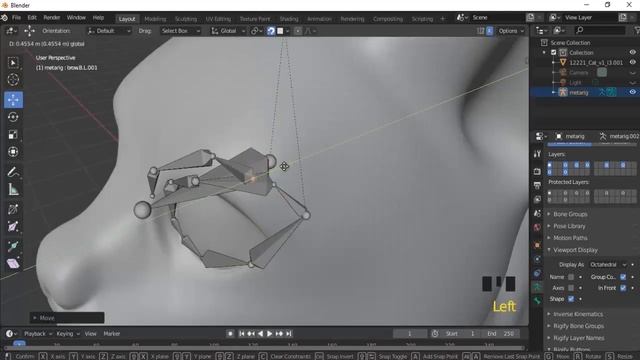The height and width of the screenshot is (360, 640).
Task: Open the Window menu
Action: (x=76, y=18)
